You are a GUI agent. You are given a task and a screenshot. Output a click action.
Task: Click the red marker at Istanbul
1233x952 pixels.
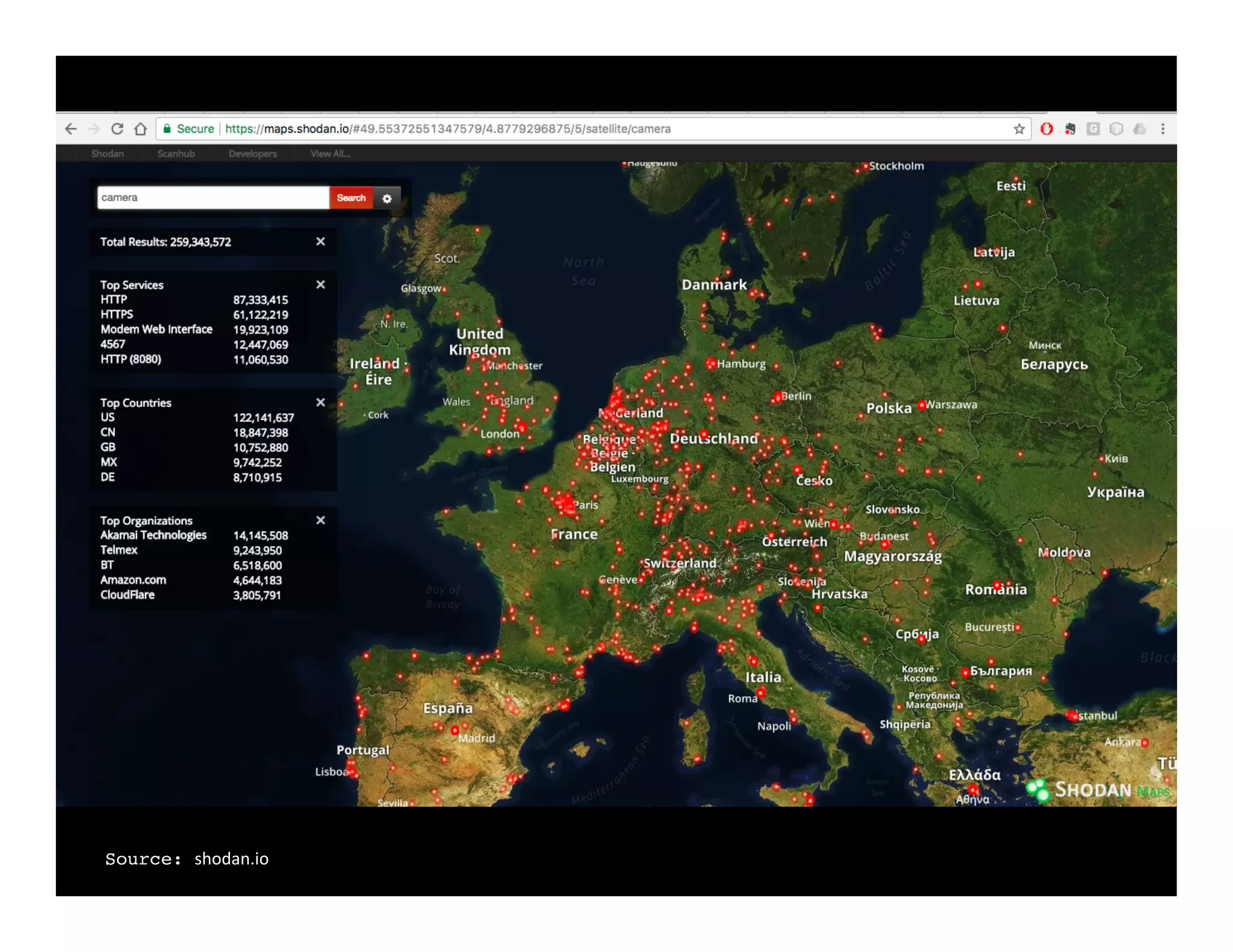(x=1072, y=716)
